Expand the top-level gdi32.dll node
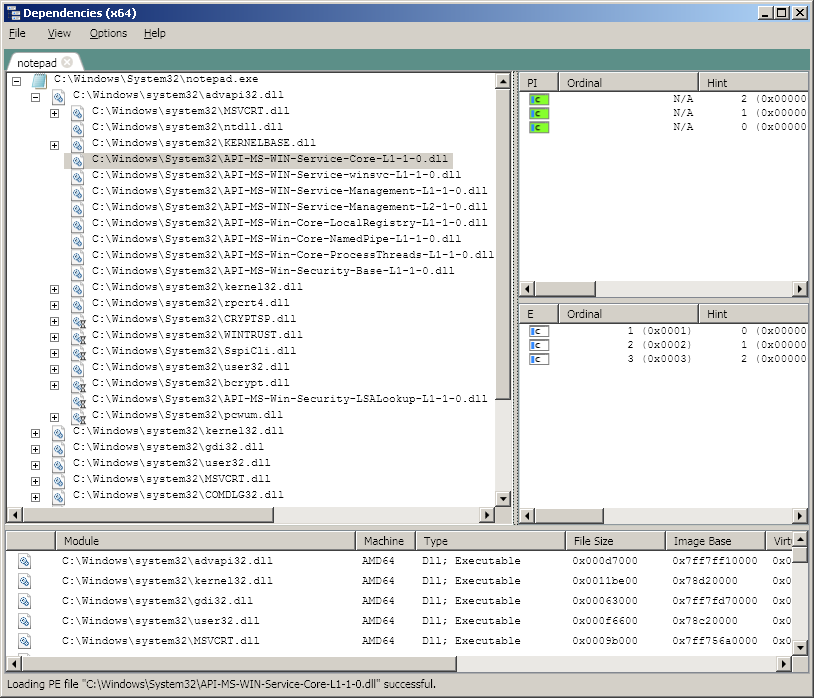Viewport: 814px width, 698px height. pos(35,449)
